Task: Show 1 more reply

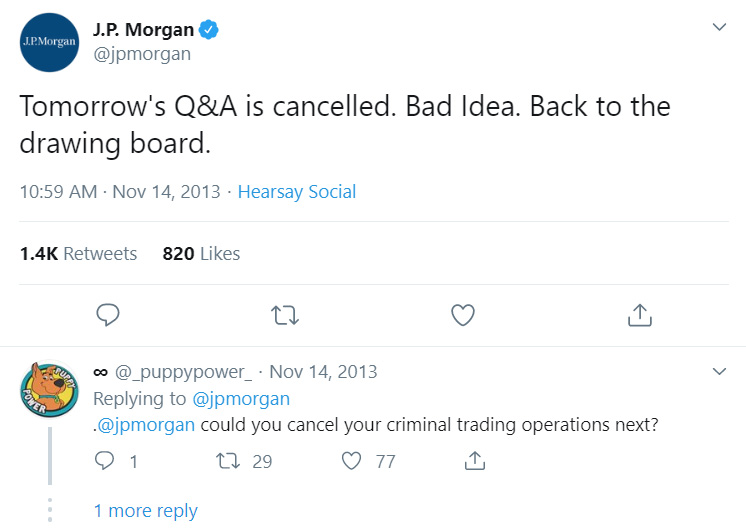Action: click(145, 511)
